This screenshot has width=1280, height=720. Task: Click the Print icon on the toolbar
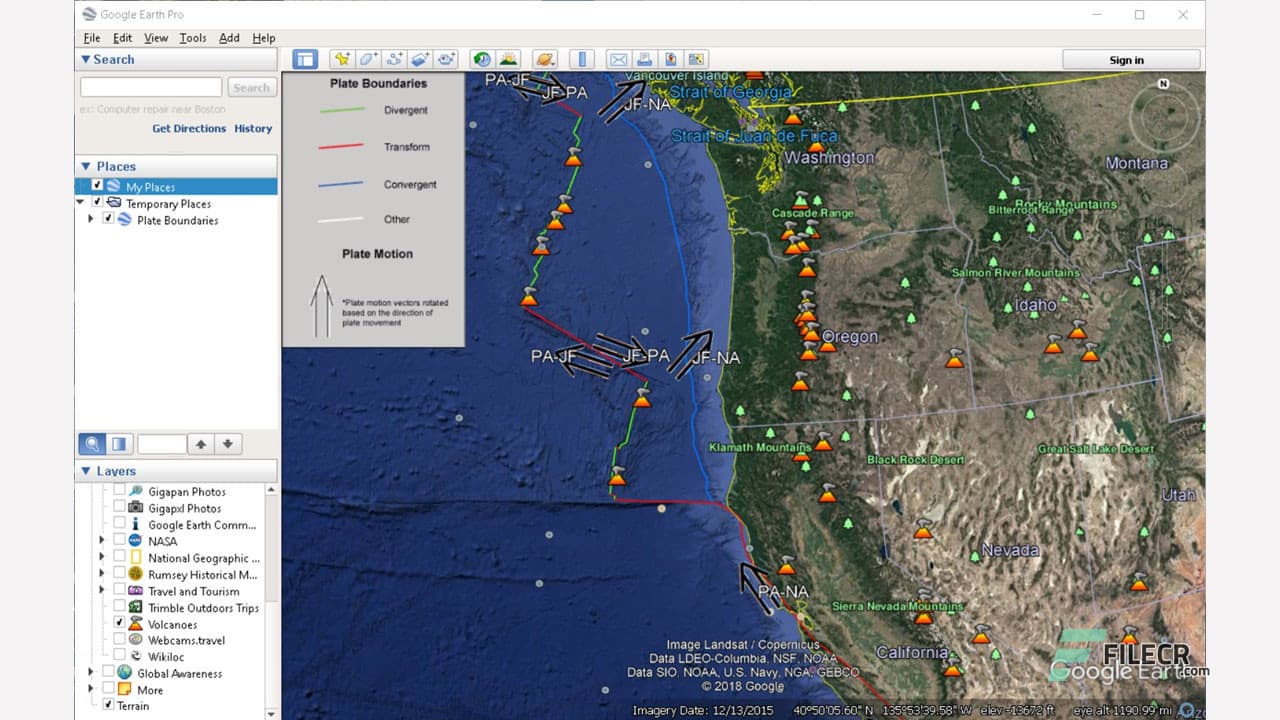pyautogui.click(x=645, y=59)
